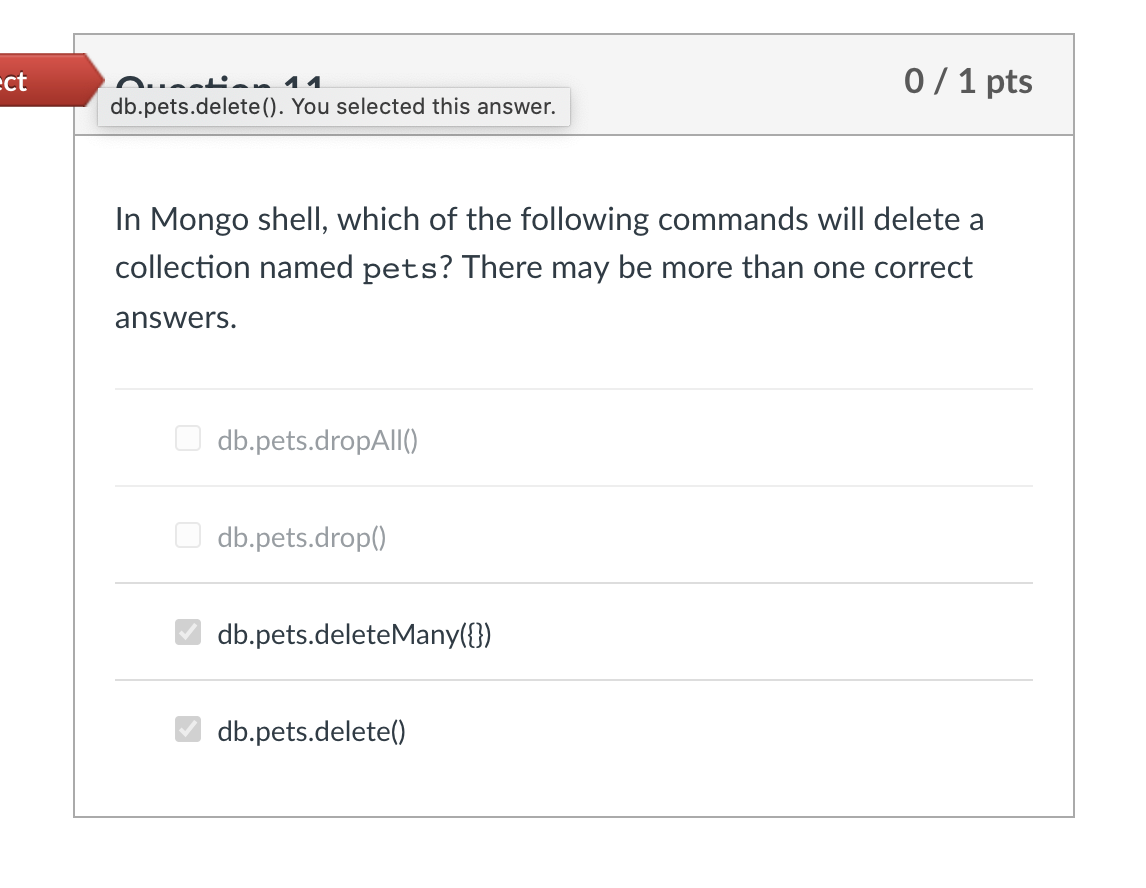Check the db.pets.drop() answer checkbox

pos(188,535)
